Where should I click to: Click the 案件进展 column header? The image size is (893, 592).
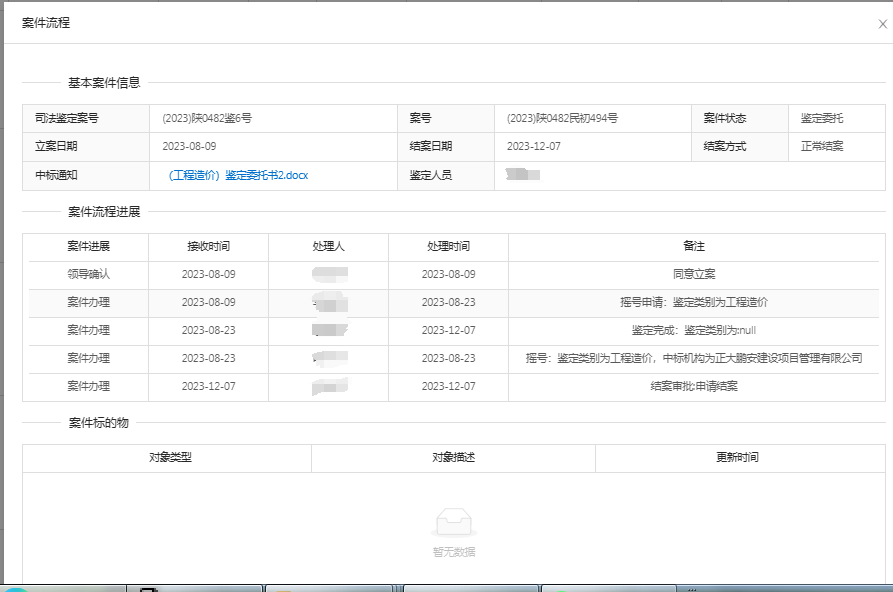(x=88, y=246)
